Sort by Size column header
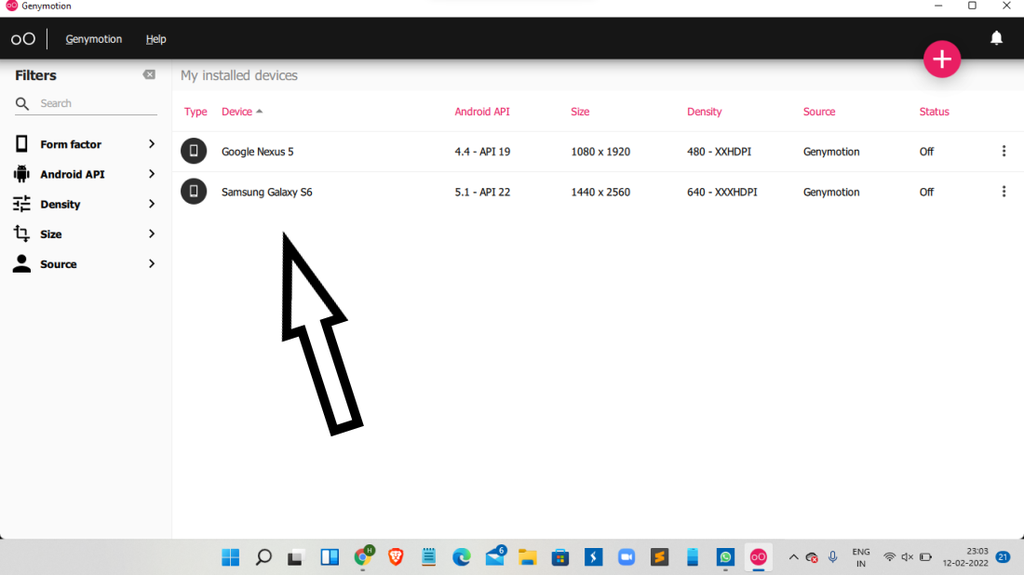1024x575 pixels. [580, 112]
